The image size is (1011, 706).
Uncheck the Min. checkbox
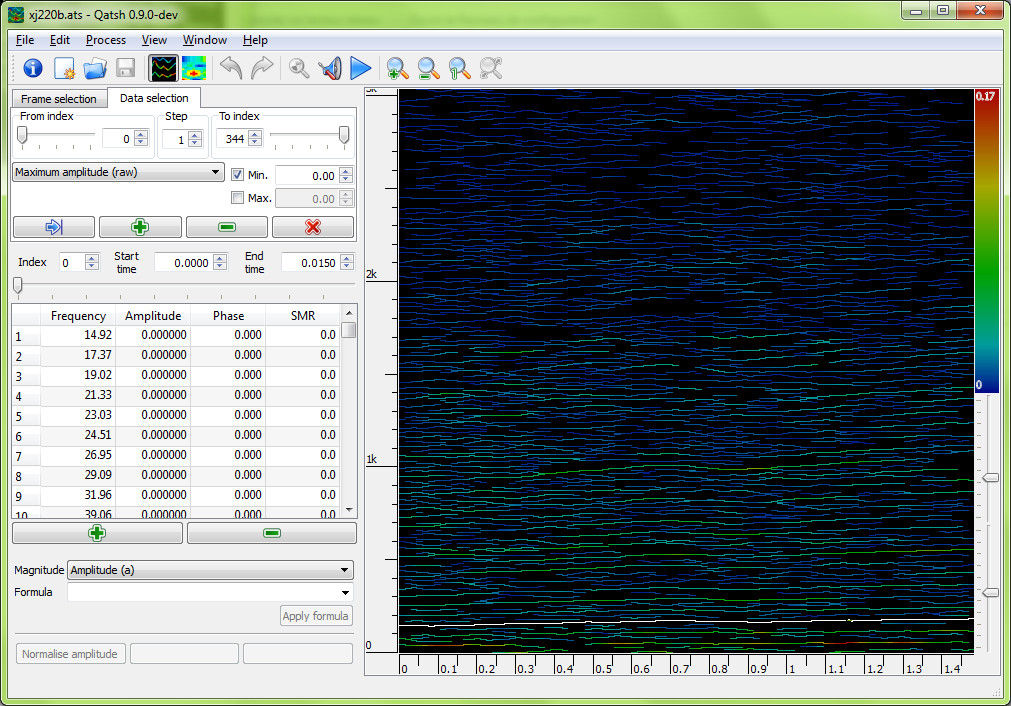(x=237, y=175)
